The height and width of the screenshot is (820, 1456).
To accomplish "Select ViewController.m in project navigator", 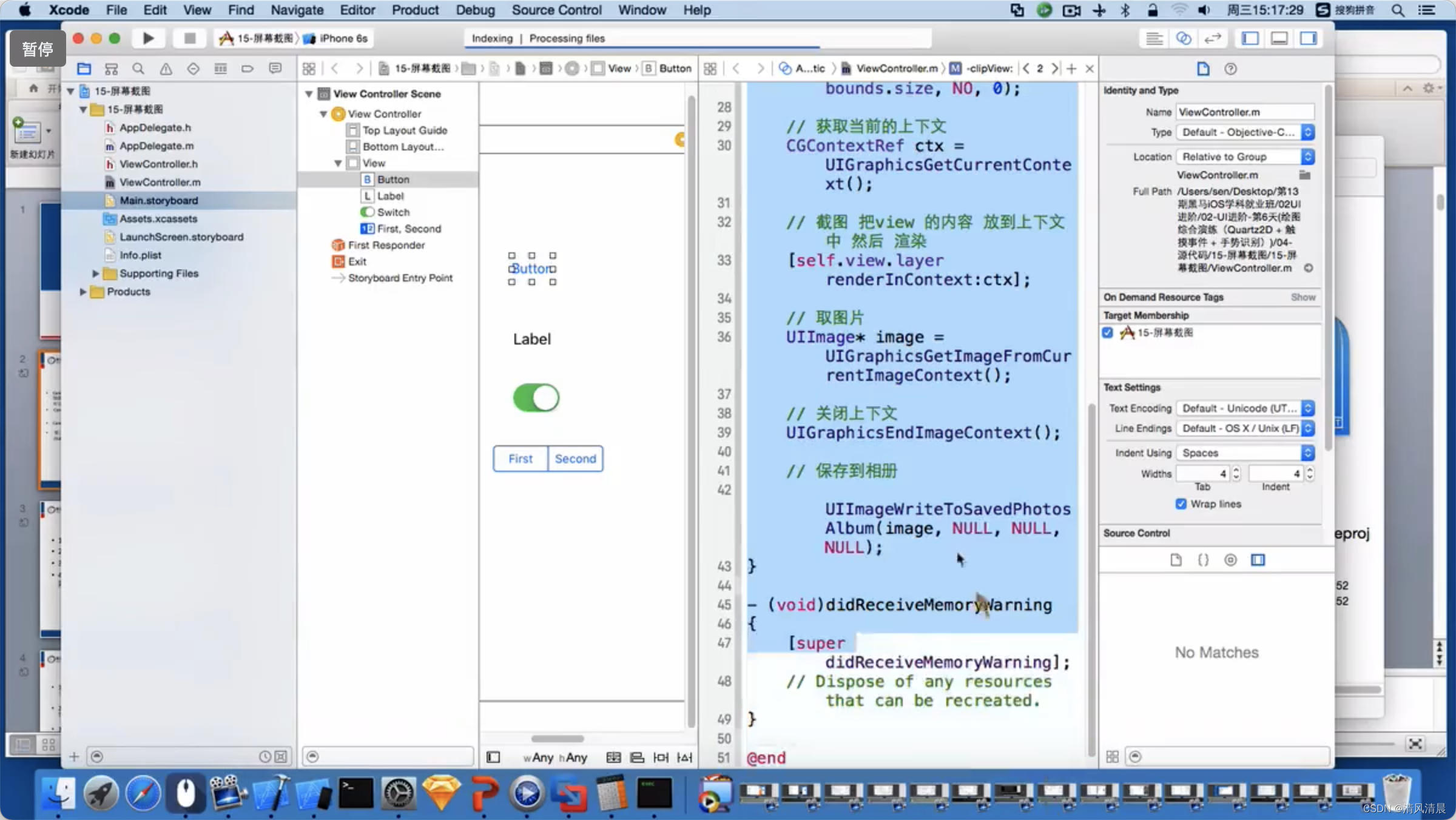I will pos(160,182).
